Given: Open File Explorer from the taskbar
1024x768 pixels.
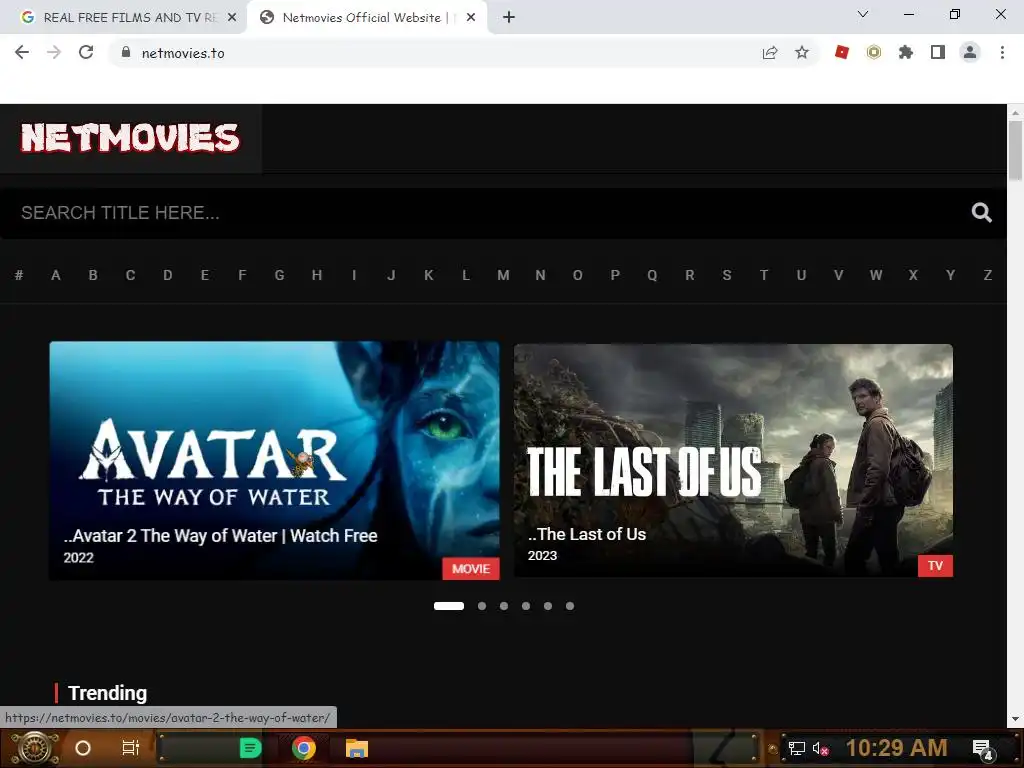Looking at the screenshot, I should [357, 748].
